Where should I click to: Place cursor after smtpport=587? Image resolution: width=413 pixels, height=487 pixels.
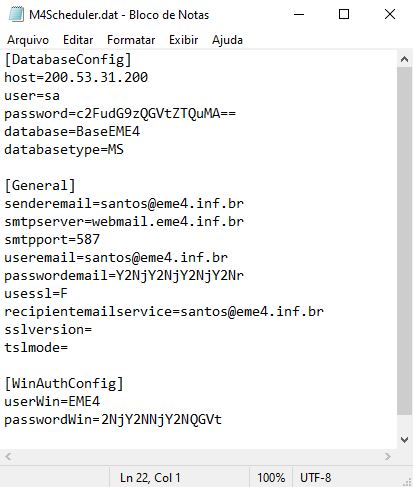100,240
